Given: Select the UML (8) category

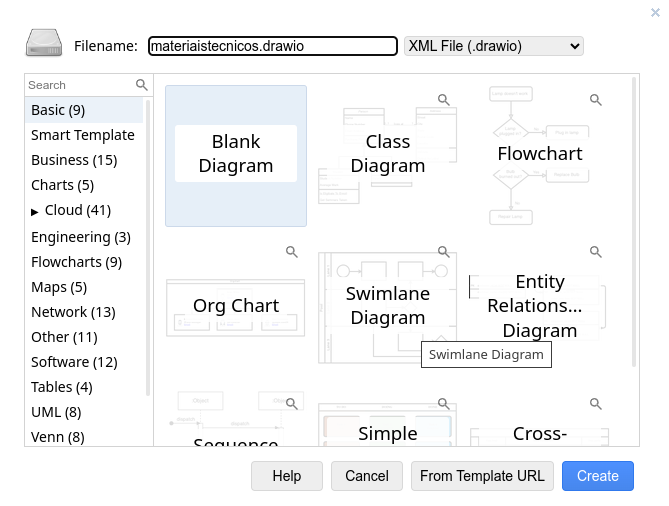Looking at the screenshot, I should [x=56, y=412].
